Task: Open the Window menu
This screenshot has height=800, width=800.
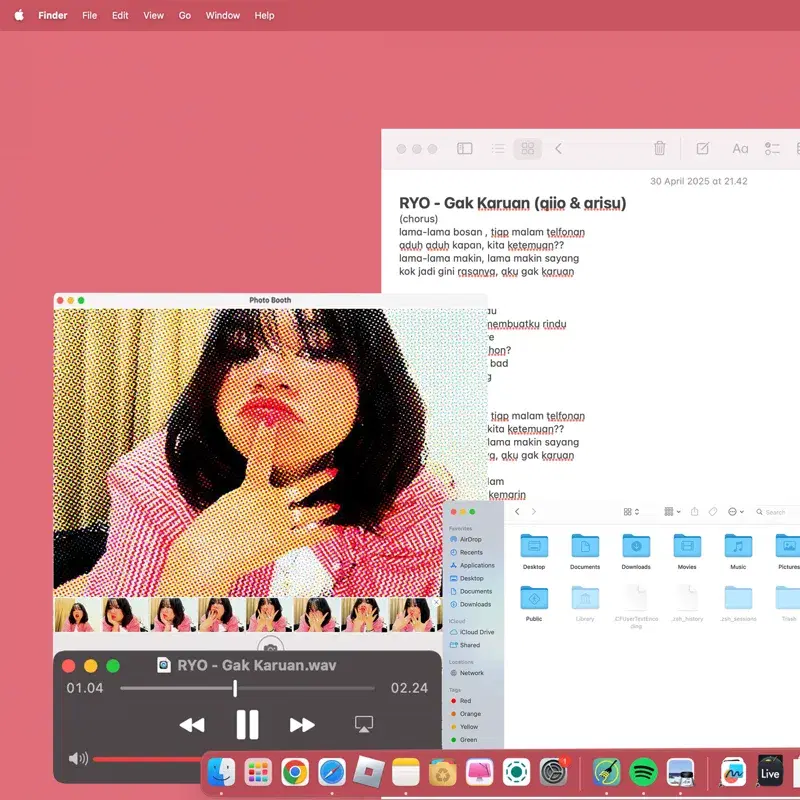Action: (x=222, y=15)
